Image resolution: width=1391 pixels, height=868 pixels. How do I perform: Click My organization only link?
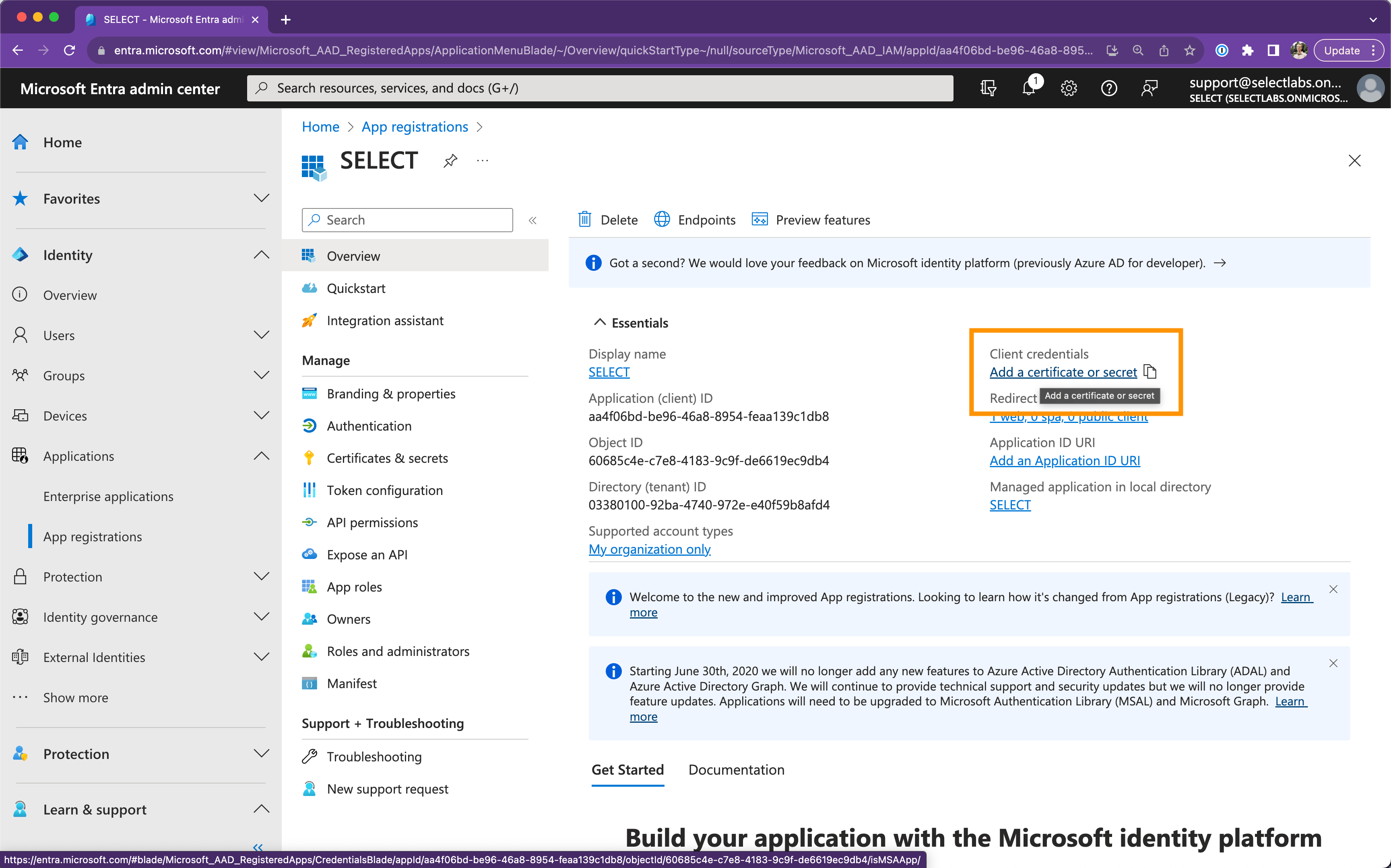649,549
